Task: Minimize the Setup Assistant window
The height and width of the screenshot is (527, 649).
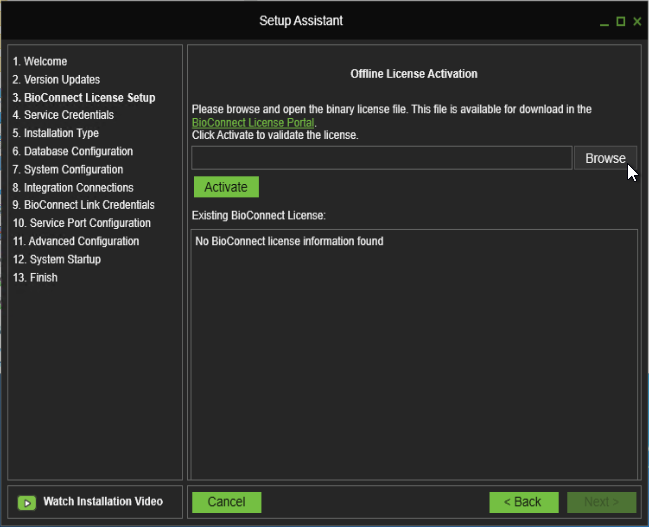Action: point(604,21)
